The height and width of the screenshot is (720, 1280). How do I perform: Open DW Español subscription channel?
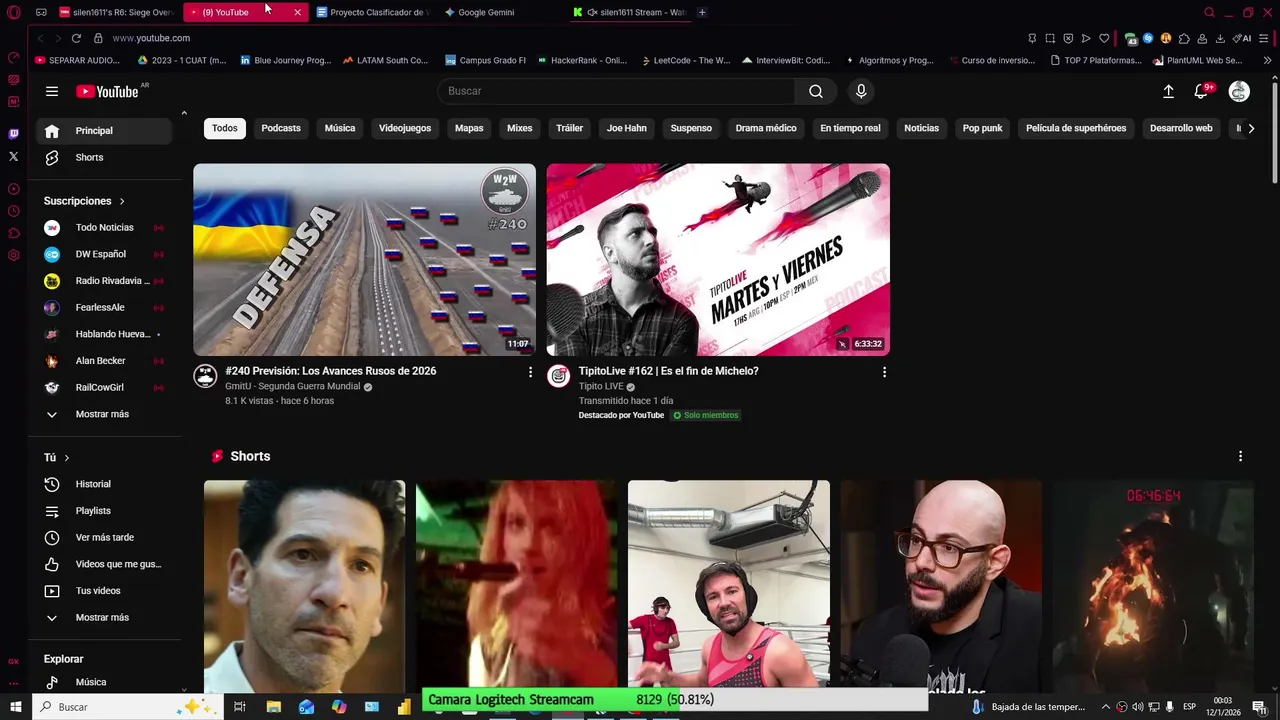pyautogui.click(x=104, y=254)
